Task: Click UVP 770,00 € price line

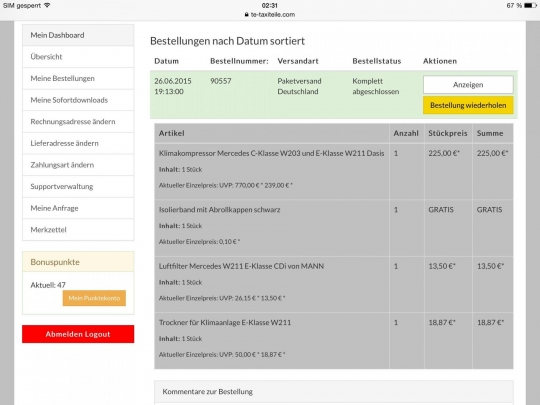Action: [226, 185]
